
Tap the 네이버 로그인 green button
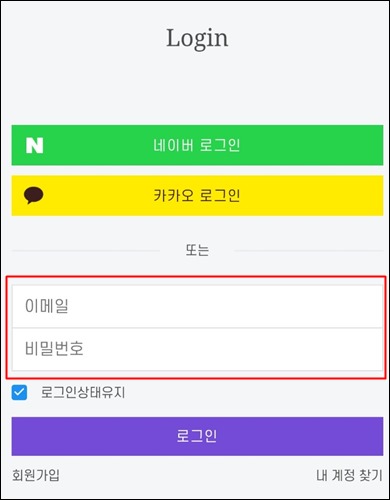tap(197, 145)
